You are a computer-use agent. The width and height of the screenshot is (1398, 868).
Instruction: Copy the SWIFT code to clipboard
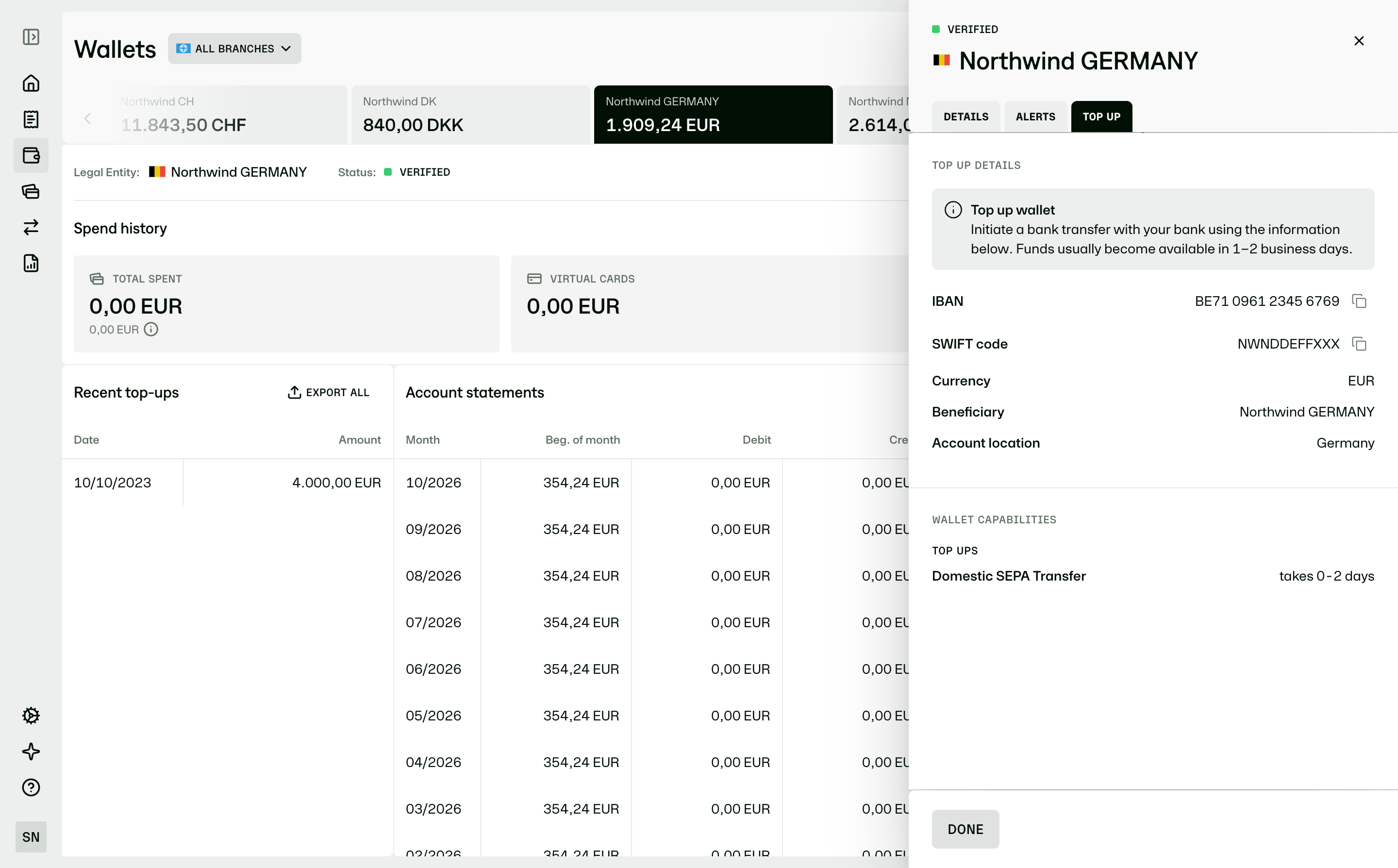pyautogui.click(x=1359, y=344)
